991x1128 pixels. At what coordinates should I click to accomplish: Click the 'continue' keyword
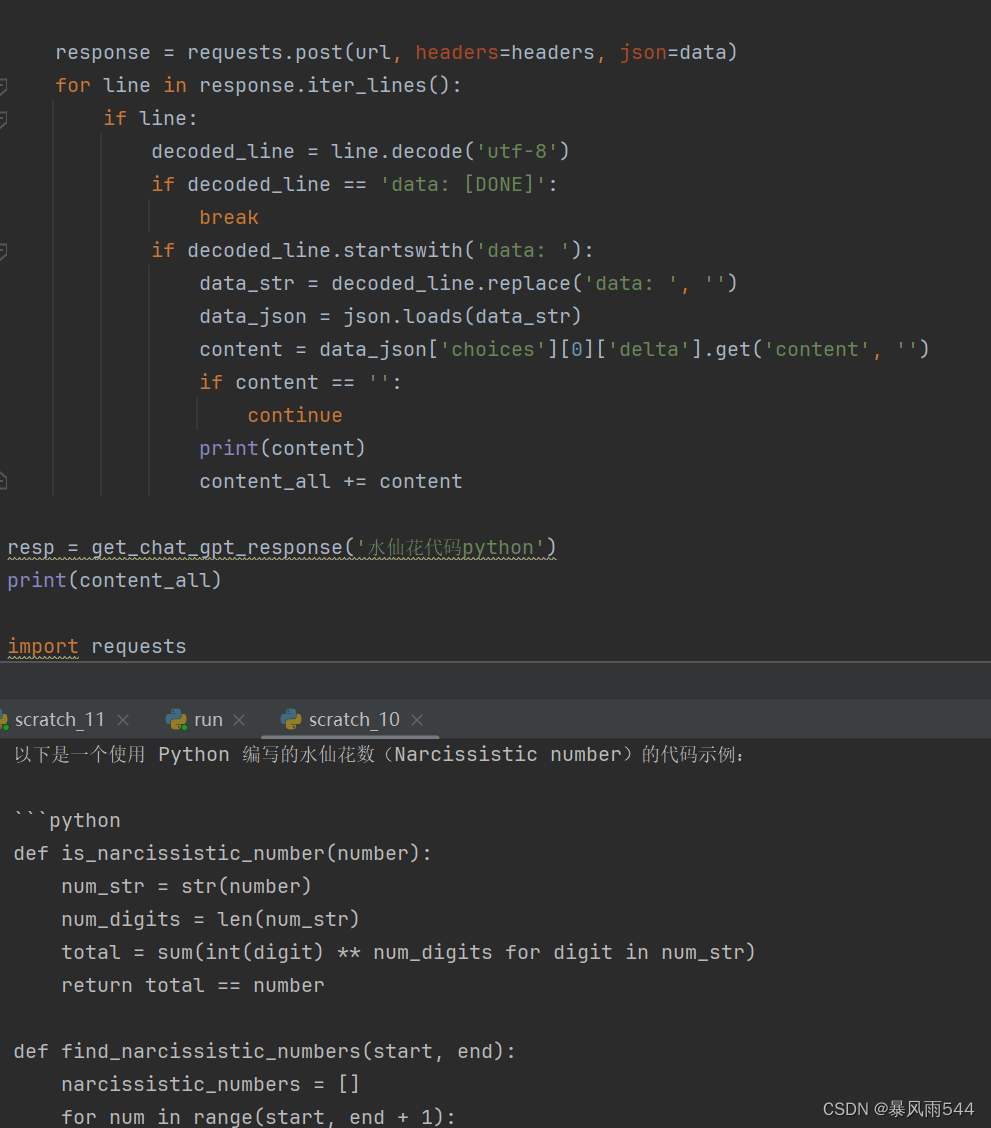pos(295,415)
